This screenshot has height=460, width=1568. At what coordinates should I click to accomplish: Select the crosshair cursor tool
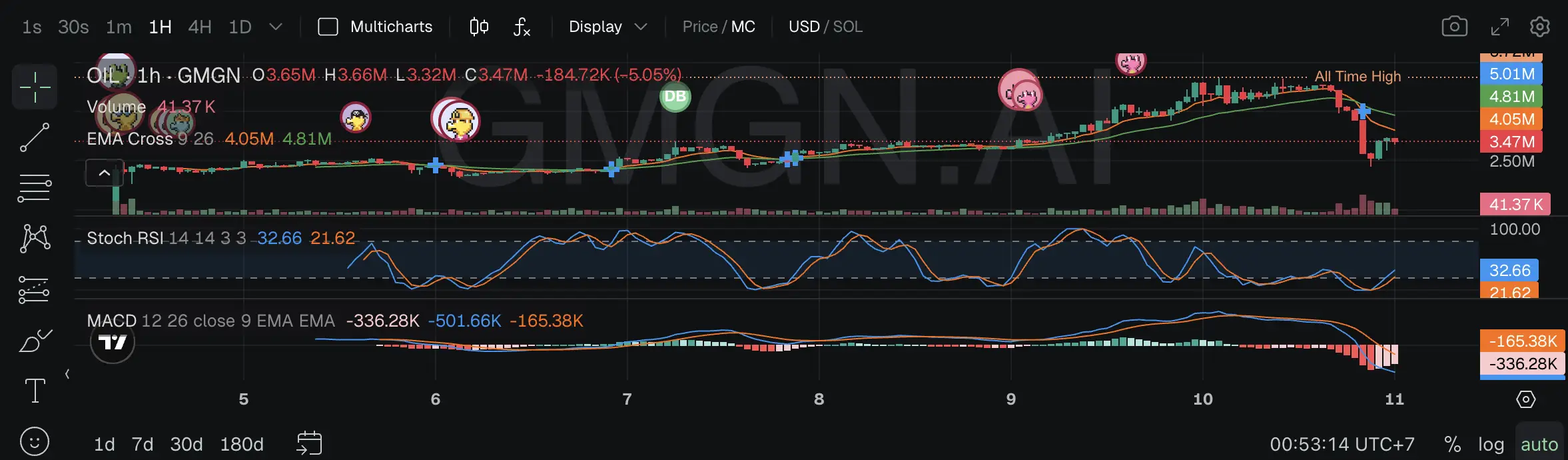tap(35, 87)
